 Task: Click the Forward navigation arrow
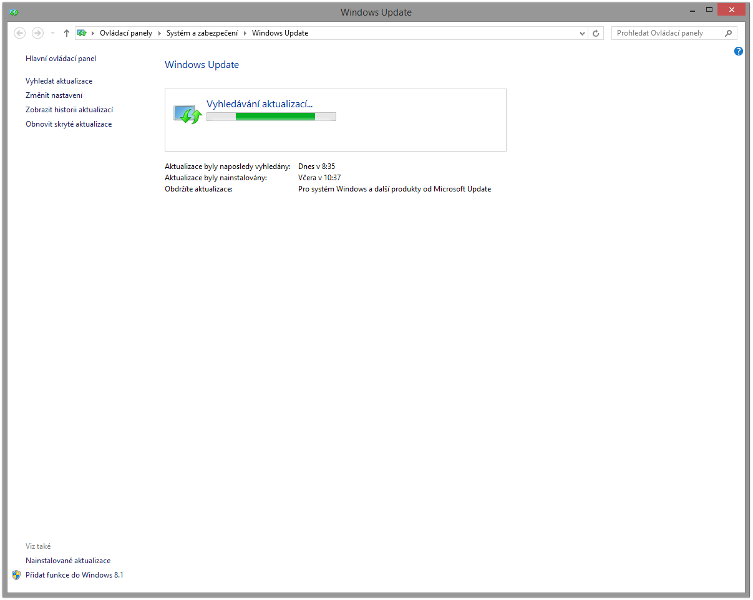(x=37, y=33)
